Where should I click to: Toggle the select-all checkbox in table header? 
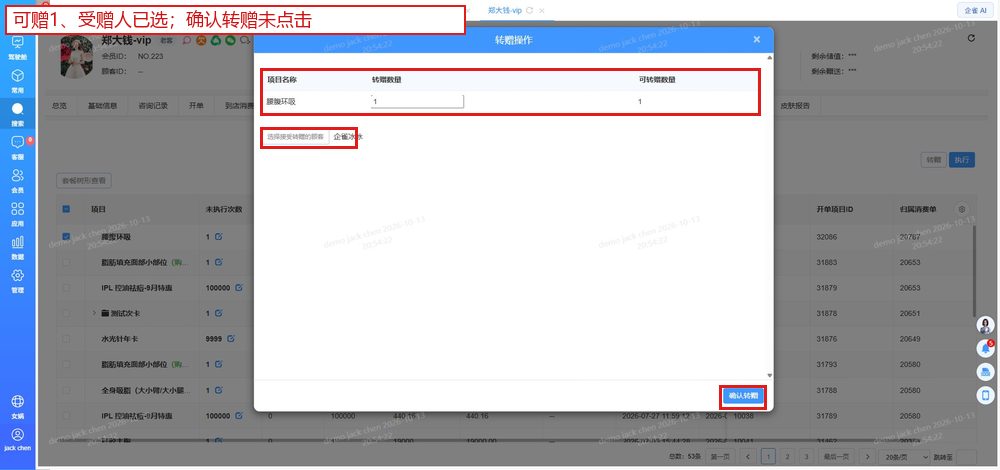point(66,209)
